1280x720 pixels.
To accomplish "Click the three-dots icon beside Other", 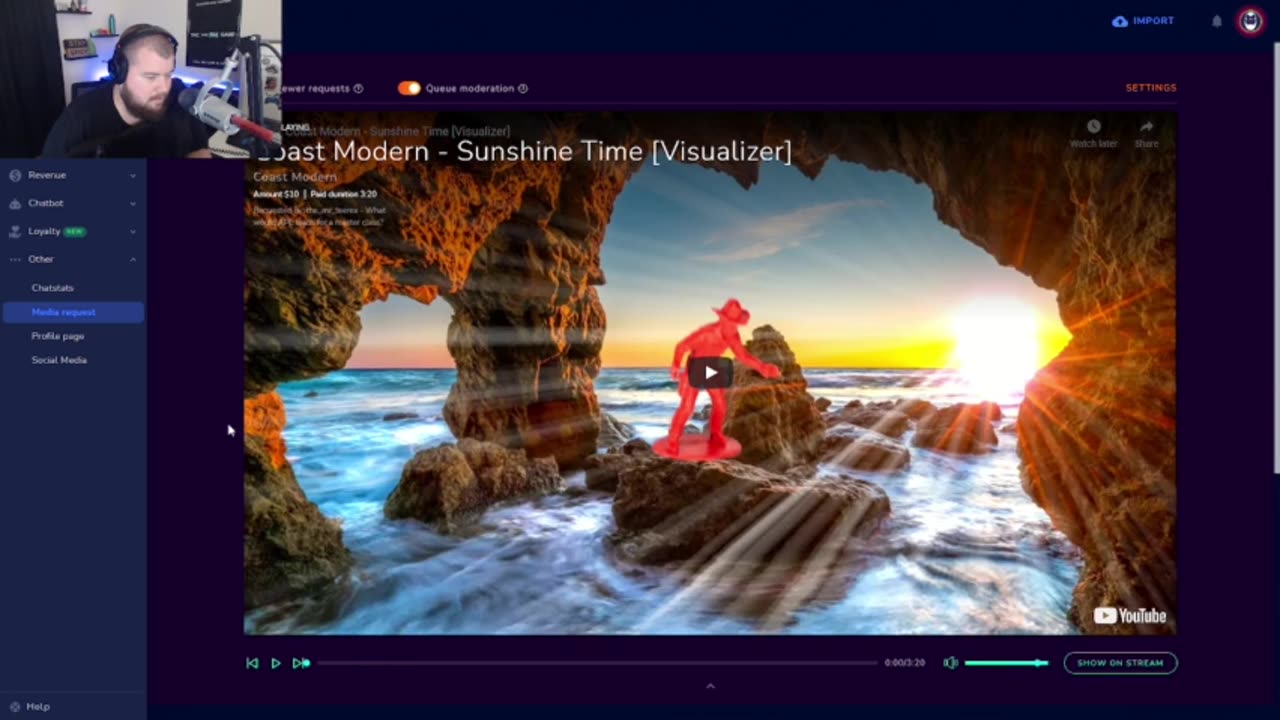I will [x=15, y=259].
